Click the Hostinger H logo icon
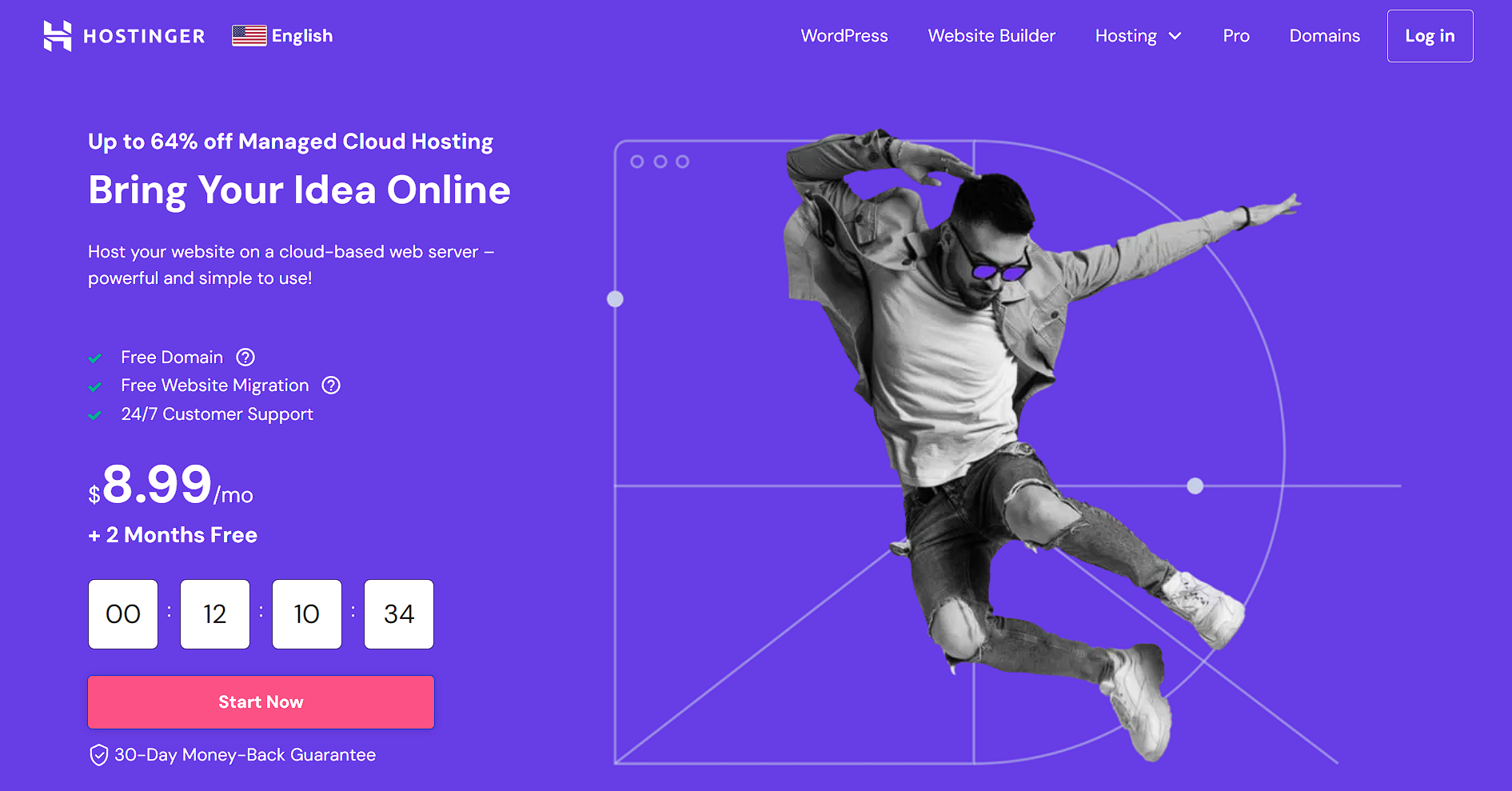This screenshot has width=1512, height=791. point(58,36)
